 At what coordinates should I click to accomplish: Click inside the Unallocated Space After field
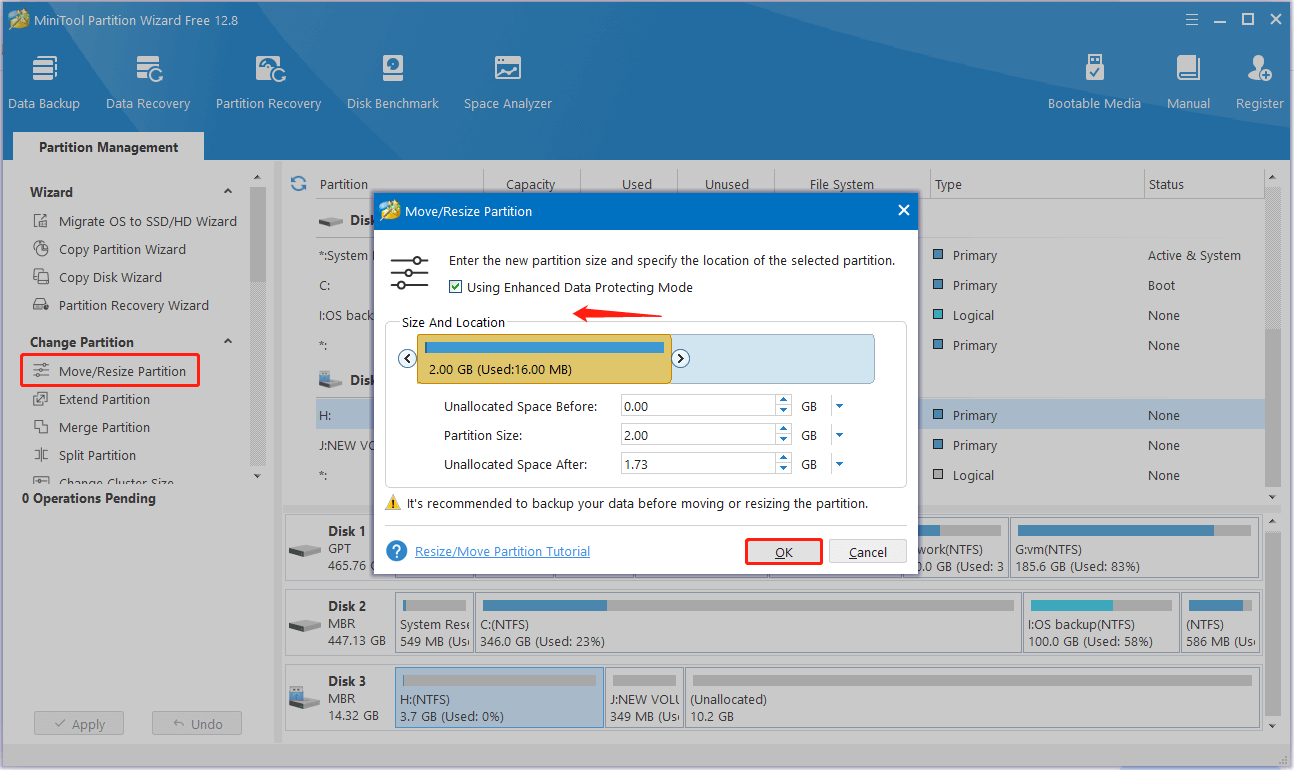coord(698,464)
